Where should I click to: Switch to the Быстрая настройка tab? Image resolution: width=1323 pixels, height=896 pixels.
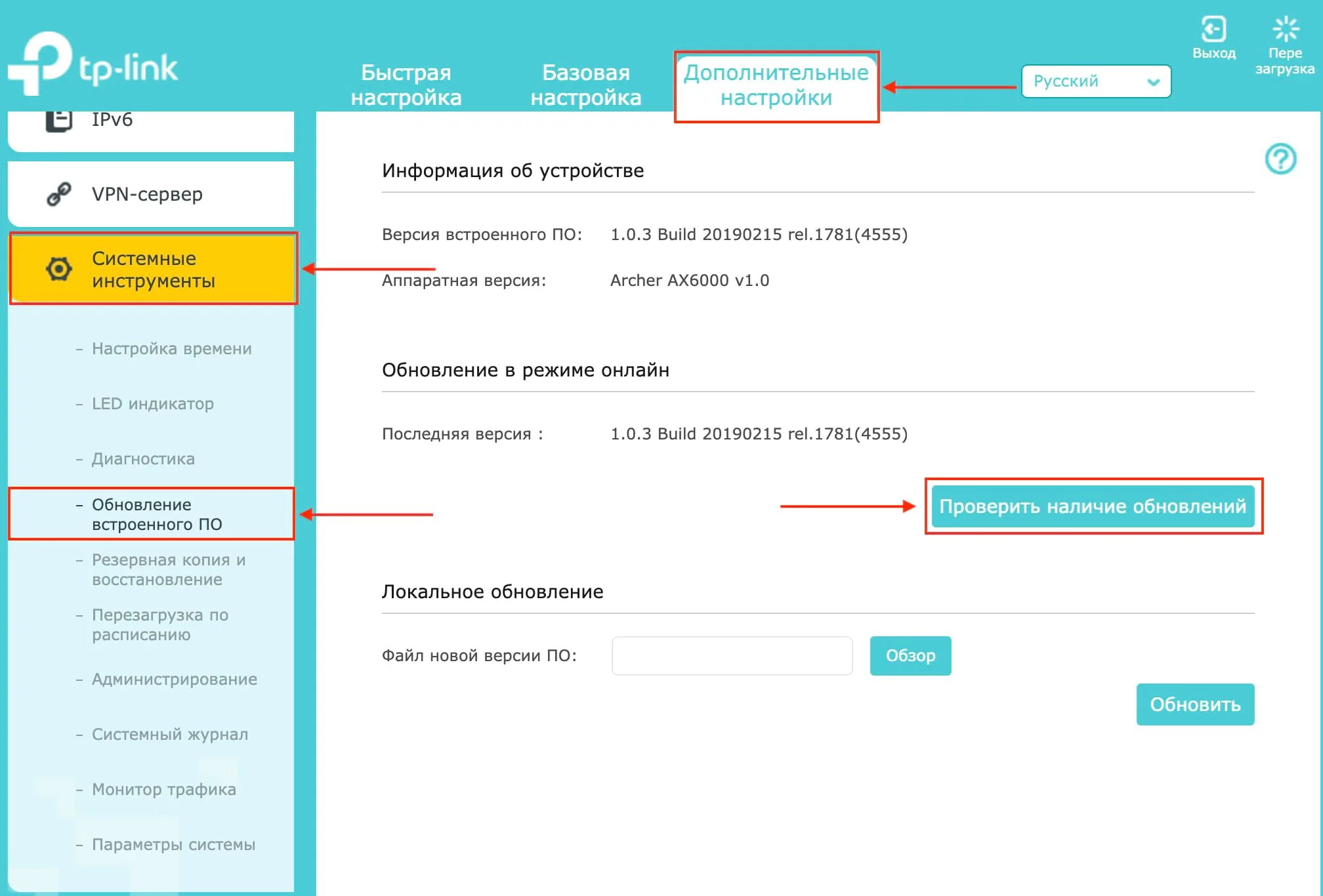pos(406,85)
